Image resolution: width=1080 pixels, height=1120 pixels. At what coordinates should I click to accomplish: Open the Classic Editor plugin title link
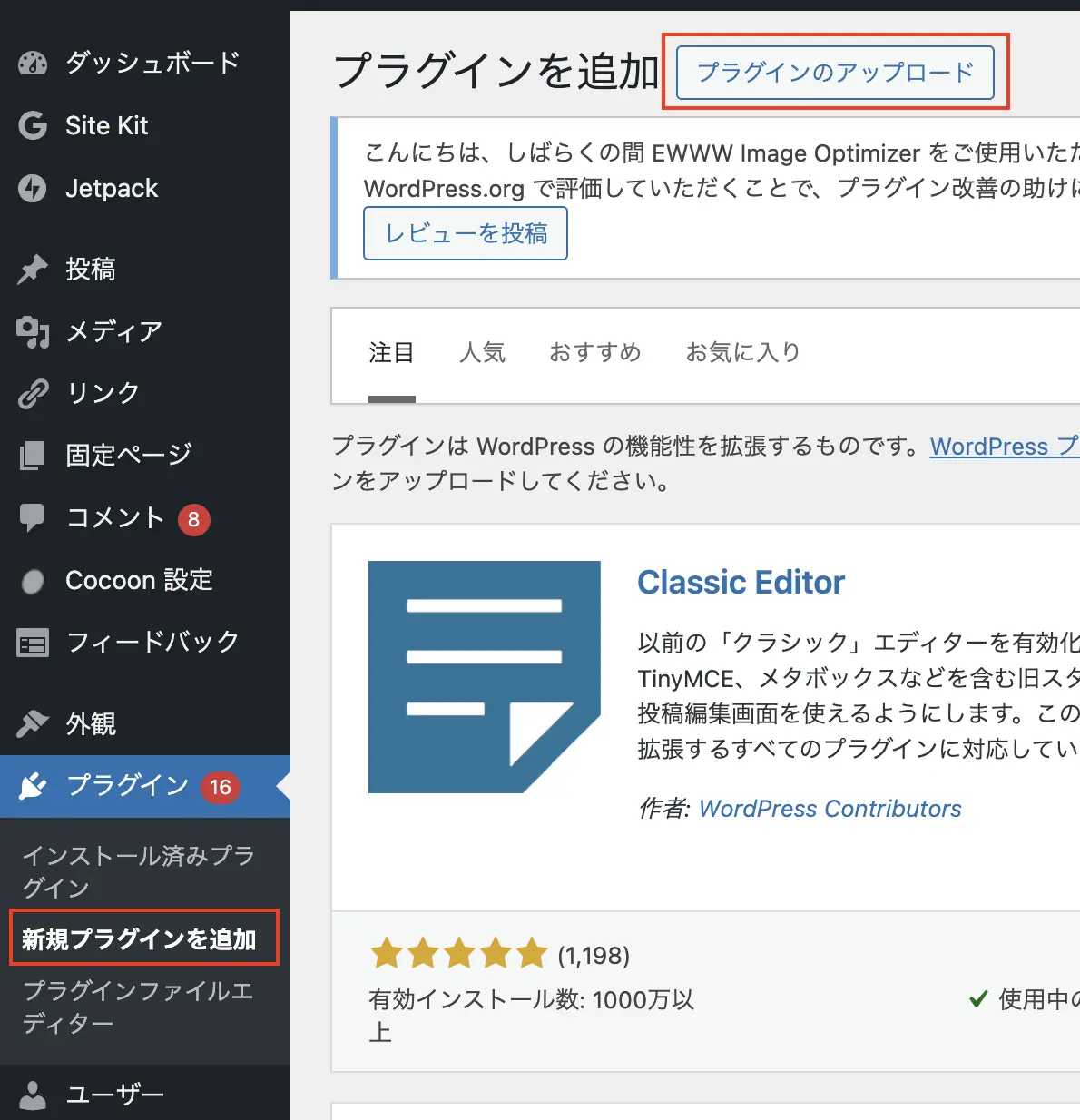pyautogui.click(x=741, y=582)
